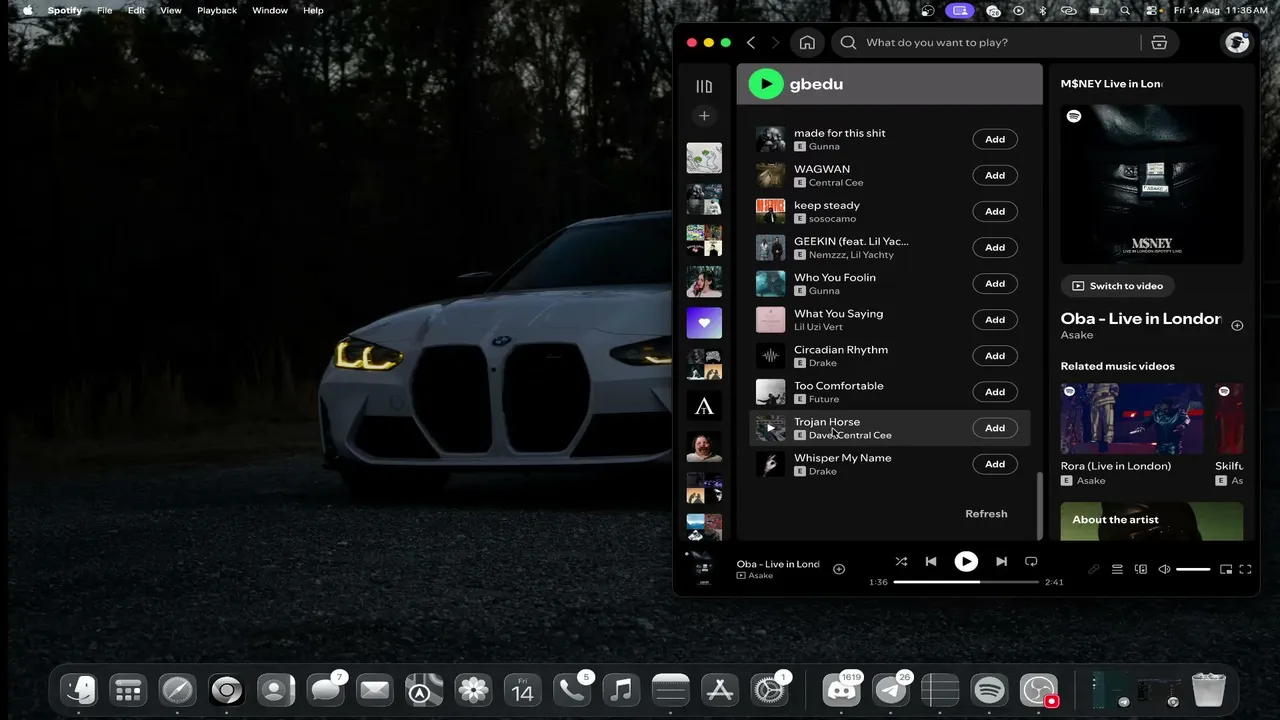Open Safari from the Dock
Screen dimensions: 1280x720
pos(178,690)
